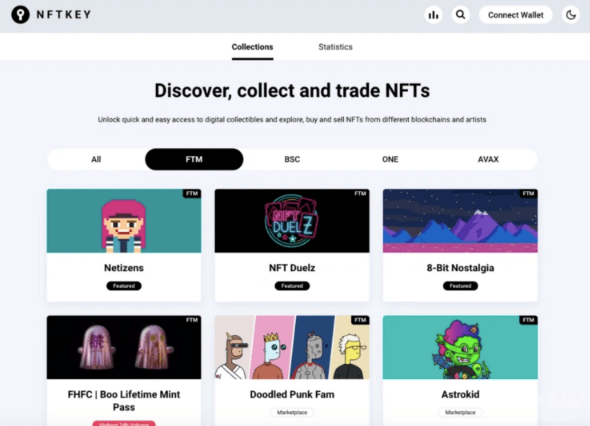Open the NFT Duelz neon logo image
Screen dimensions: 590x426
point(292,221)
